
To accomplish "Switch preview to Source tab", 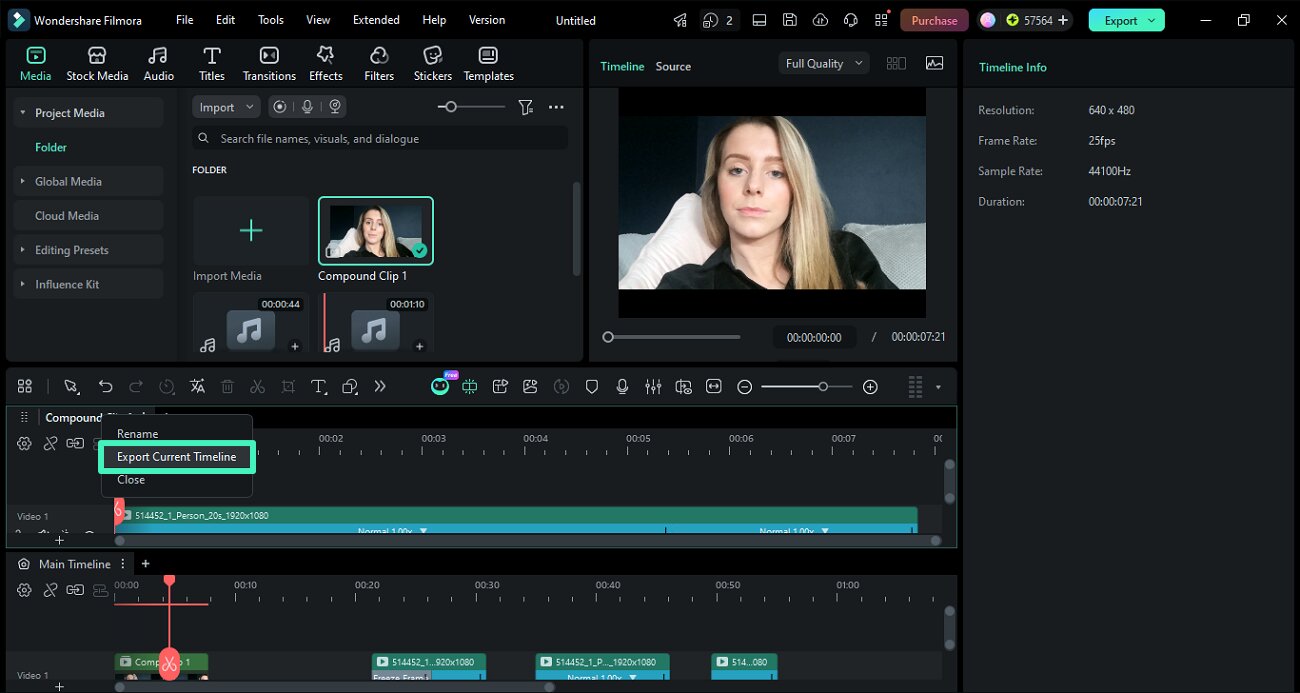I will tap(673, 66).
